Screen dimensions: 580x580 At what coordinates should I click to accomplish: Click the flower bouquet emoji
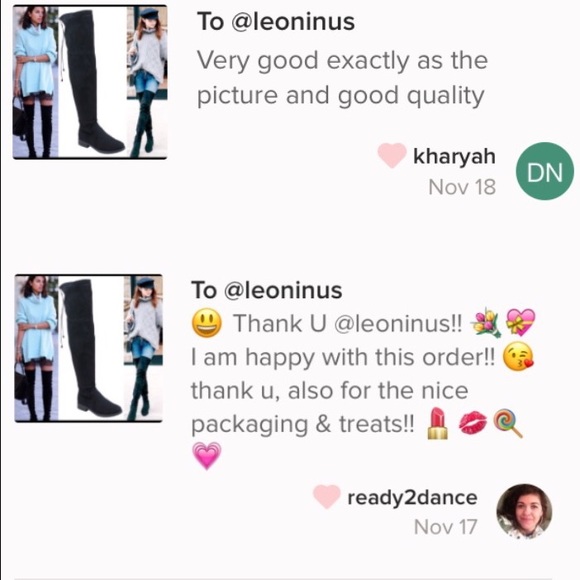tap(486, 324)
